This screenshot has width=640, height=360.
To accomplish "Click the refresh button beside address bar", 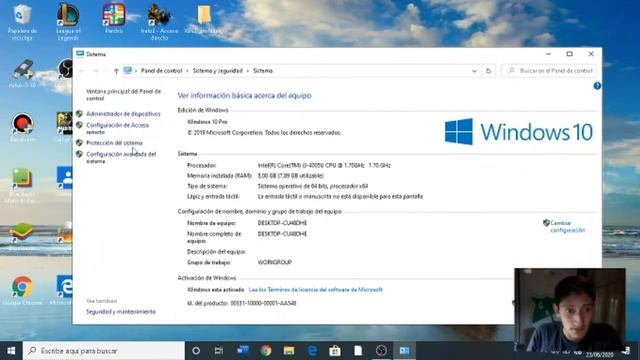I will click(488, 71).
